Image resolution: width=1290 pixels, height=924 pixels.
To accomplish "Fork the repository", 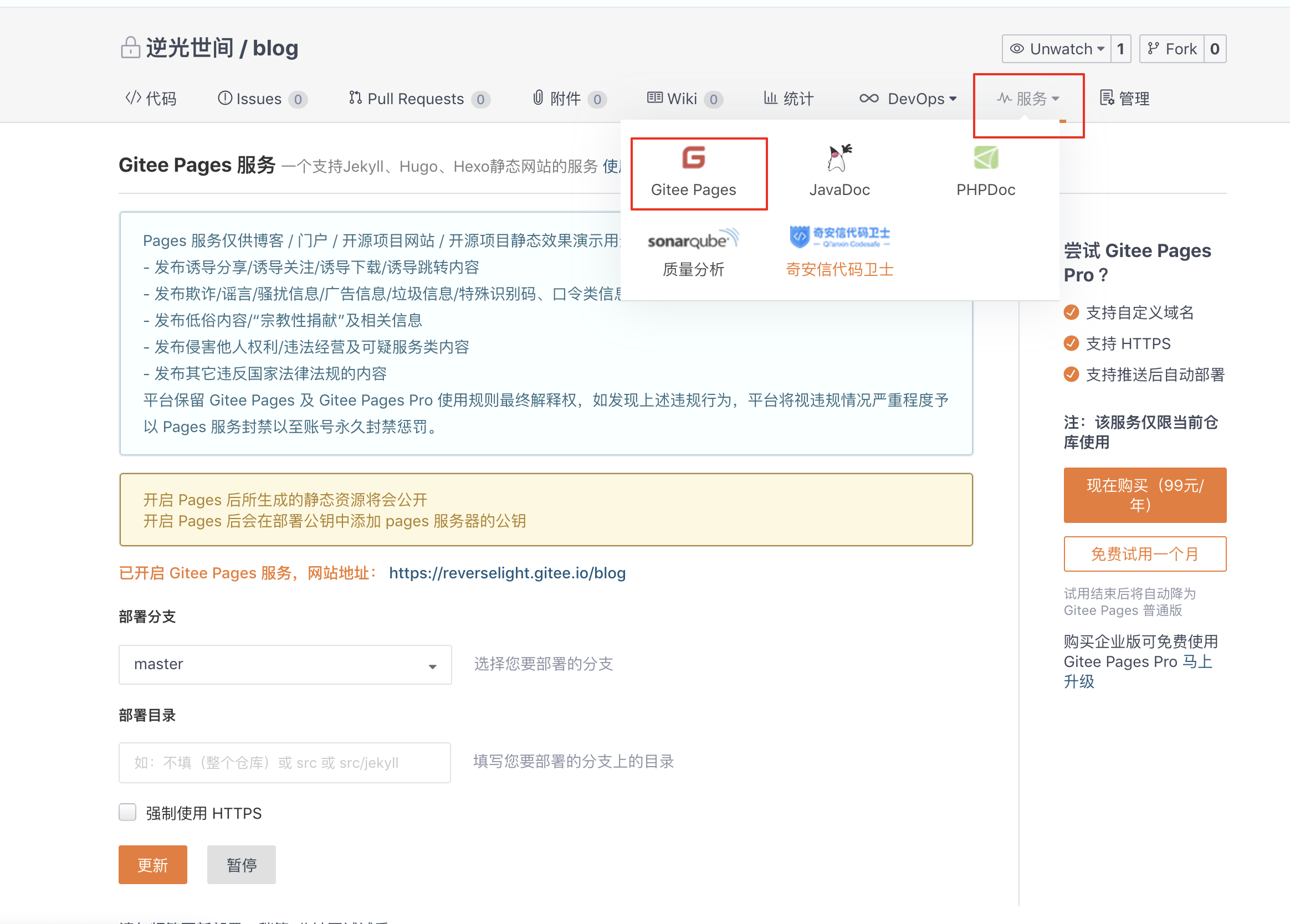I will [x=1171, y=49].
